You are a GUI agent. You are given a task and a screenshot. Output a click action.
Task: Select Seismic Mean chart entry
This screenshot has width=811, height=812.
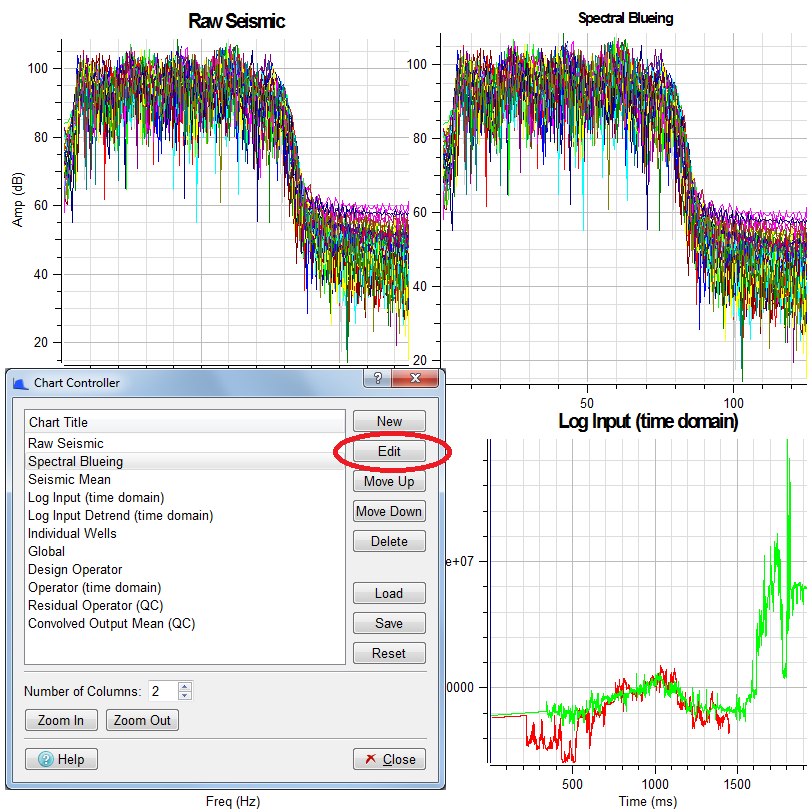69,480
